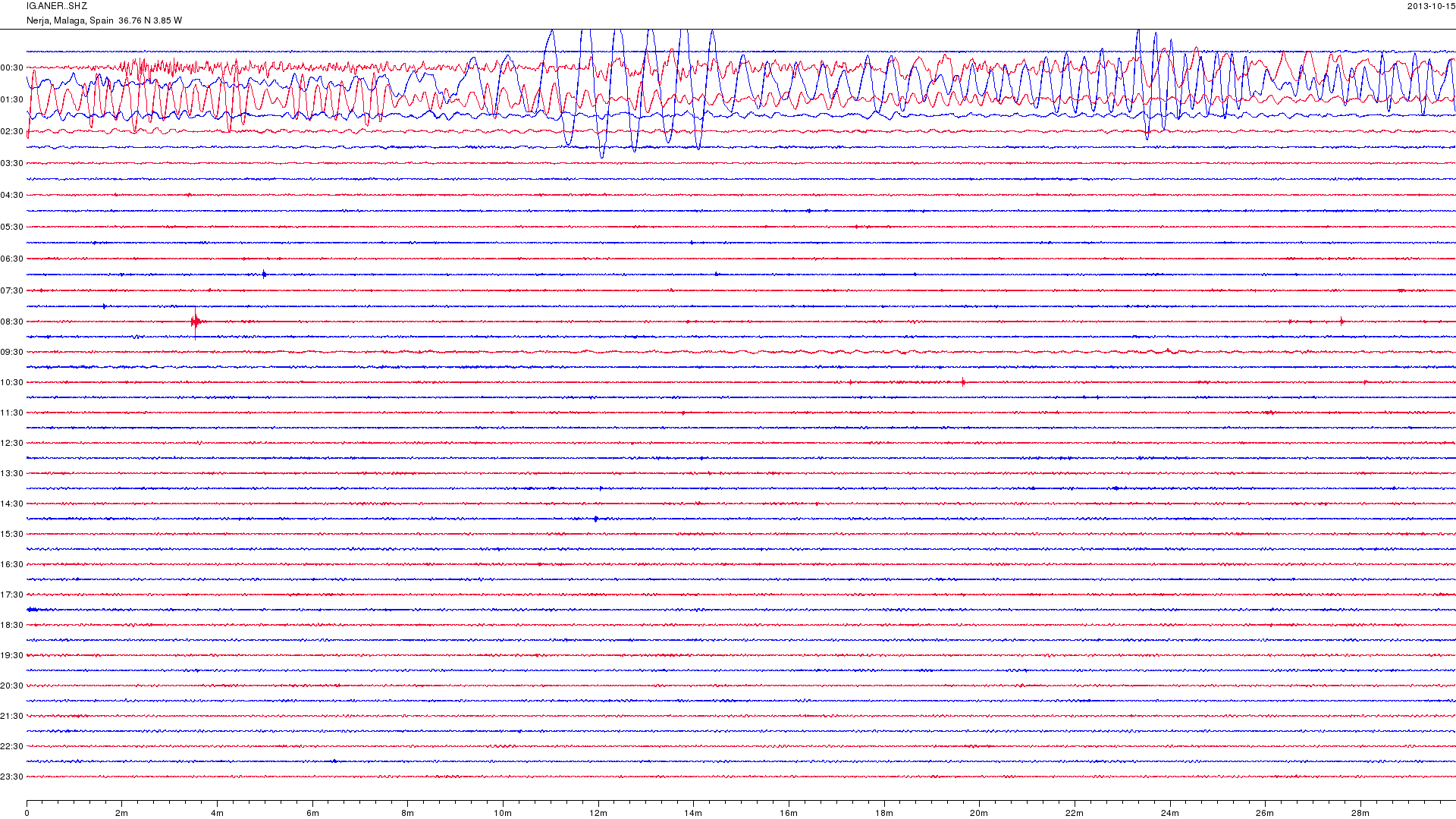Image resolution: width=1456 pixels, height=819 pixels.
Task: Select the 13:30 time label
Action: click(12, 473)
